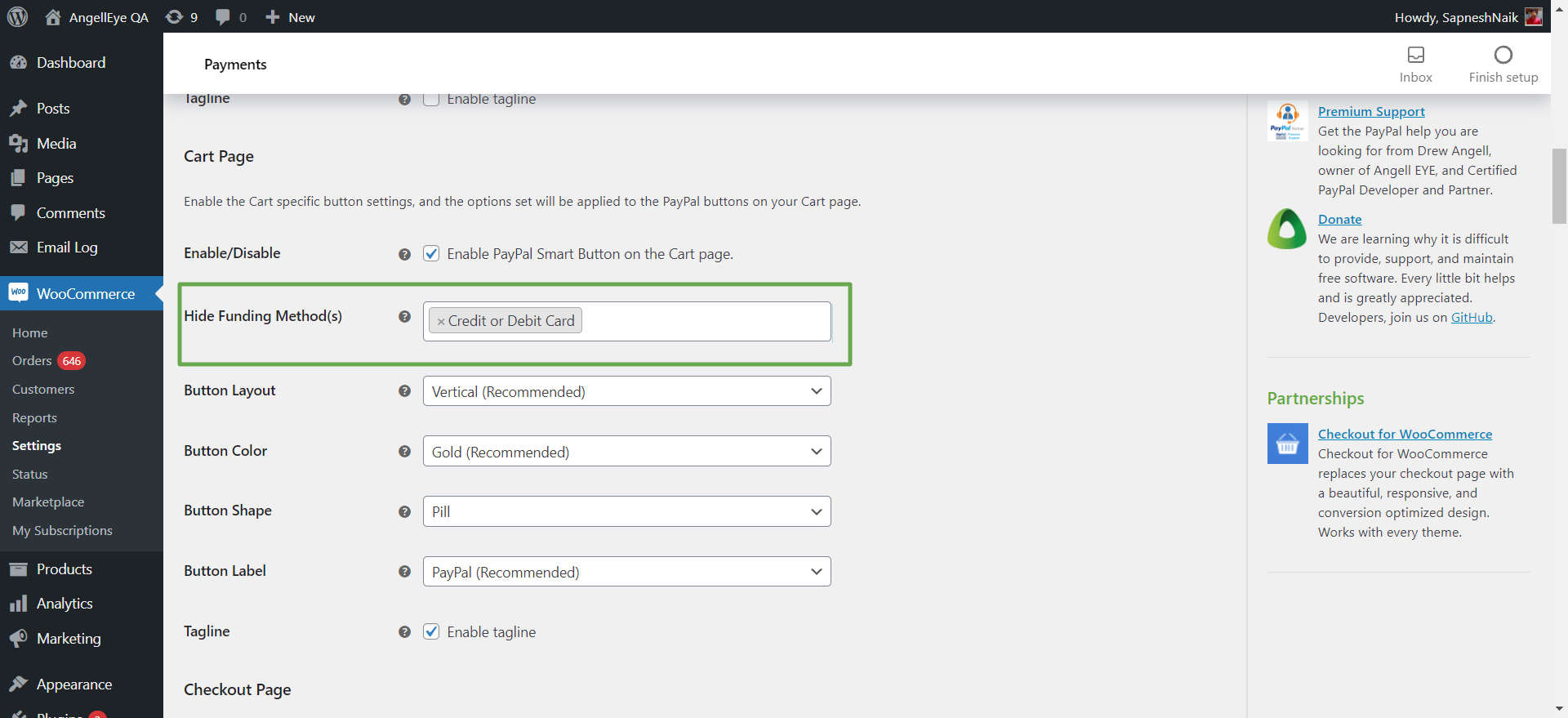
Task: Click the Finish setup circle icon
Action: [x=1503, y=55]
